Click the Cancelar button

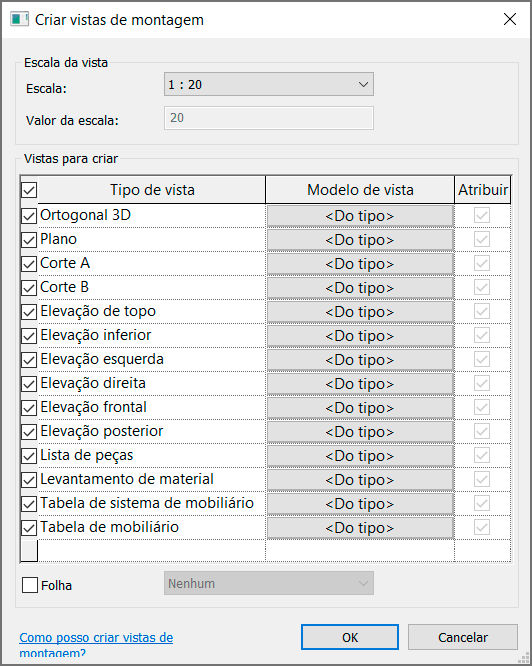click(463, 637)
